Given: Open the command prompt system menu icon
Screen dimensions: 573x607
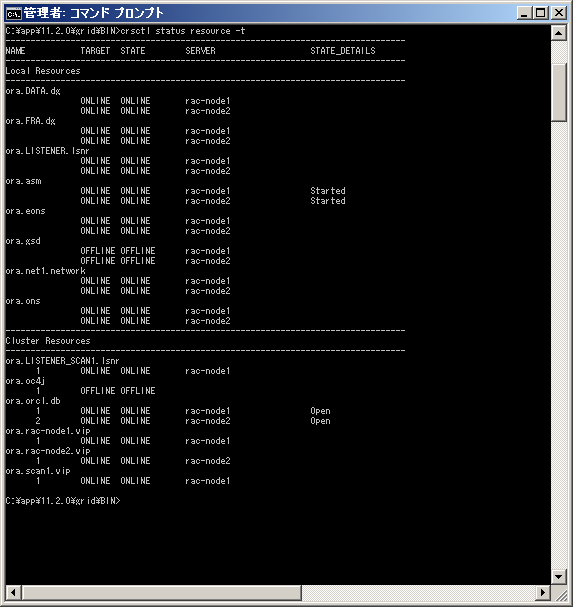Looking at the screenshot, I should (14, 14).
